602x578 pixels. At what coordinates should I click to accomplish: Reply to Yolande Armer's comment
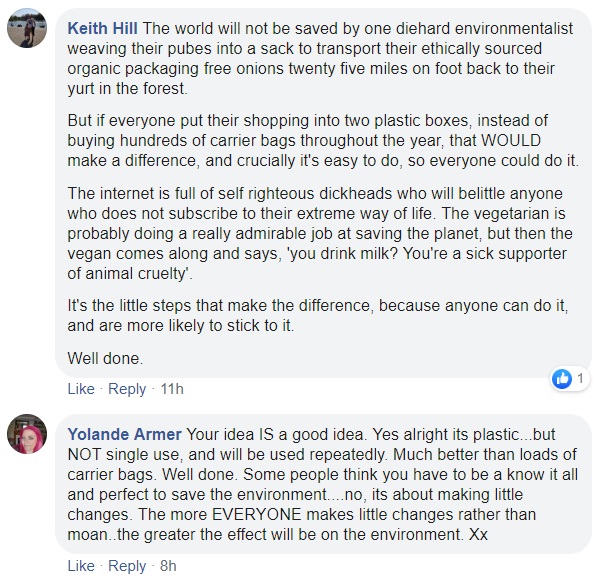pyautogui.click(x=127, y=566)
